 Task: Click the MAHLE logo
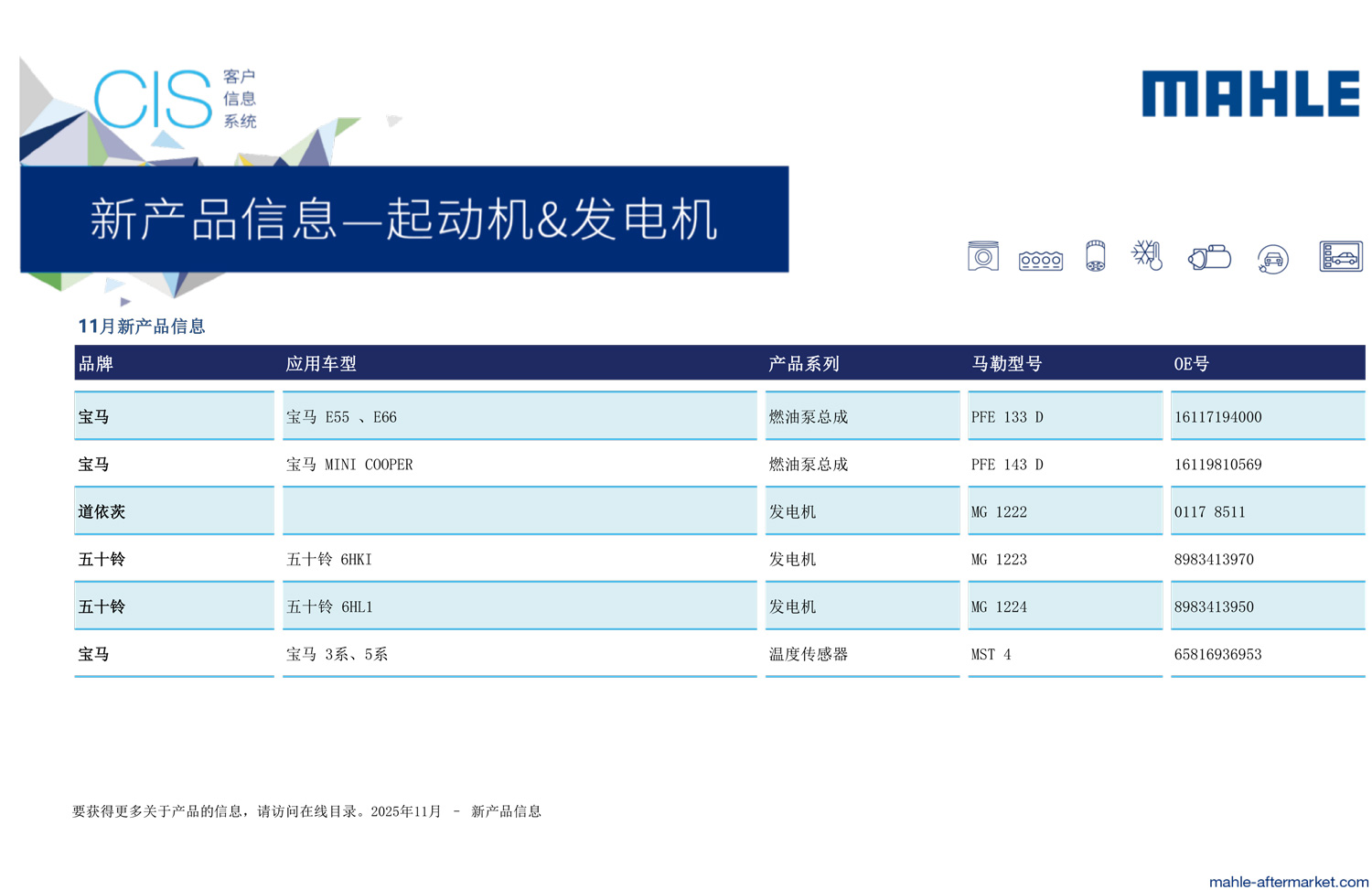coord(1250,94)
